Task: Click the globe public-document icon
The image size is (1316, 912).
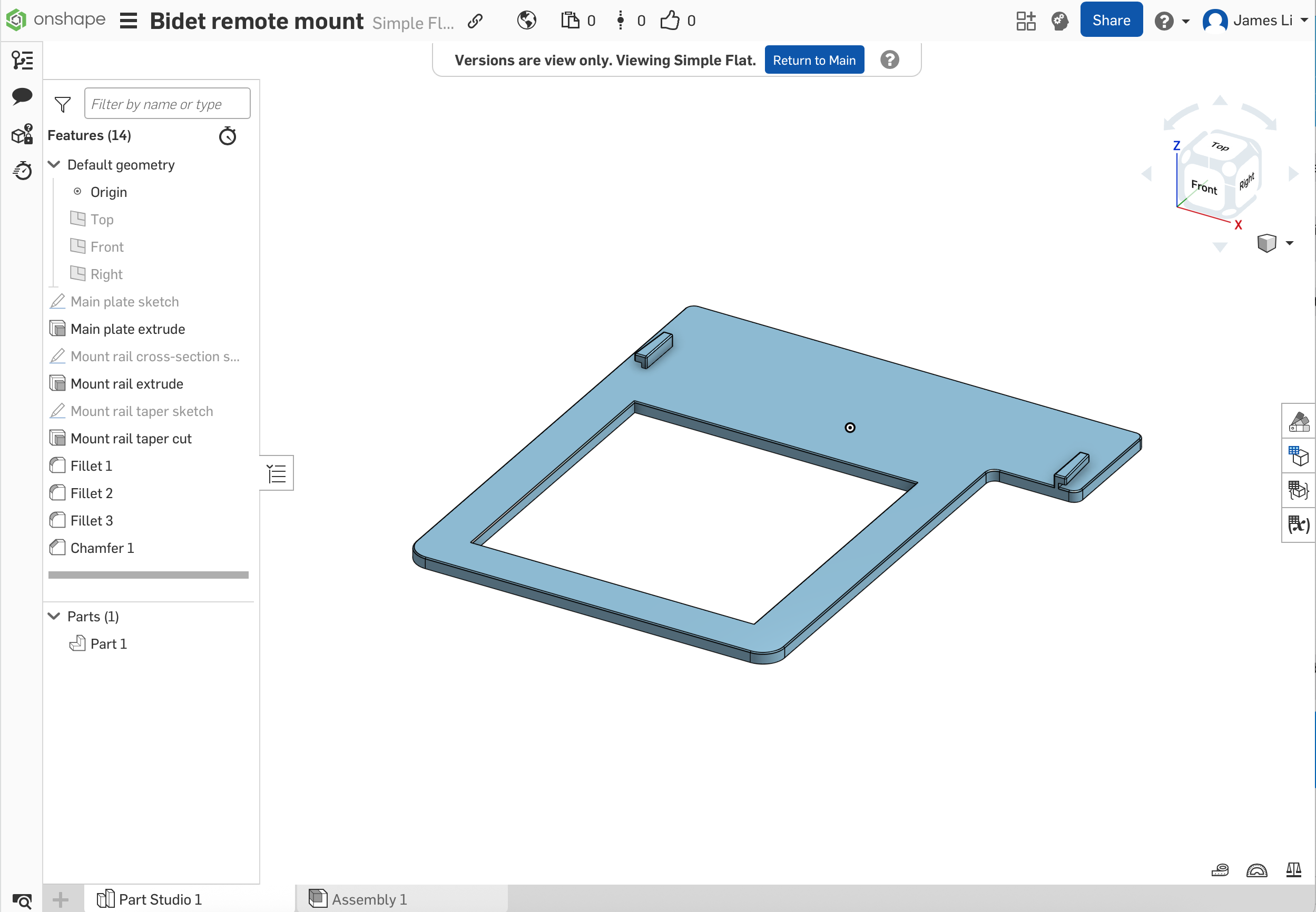Action: point(526,21)
